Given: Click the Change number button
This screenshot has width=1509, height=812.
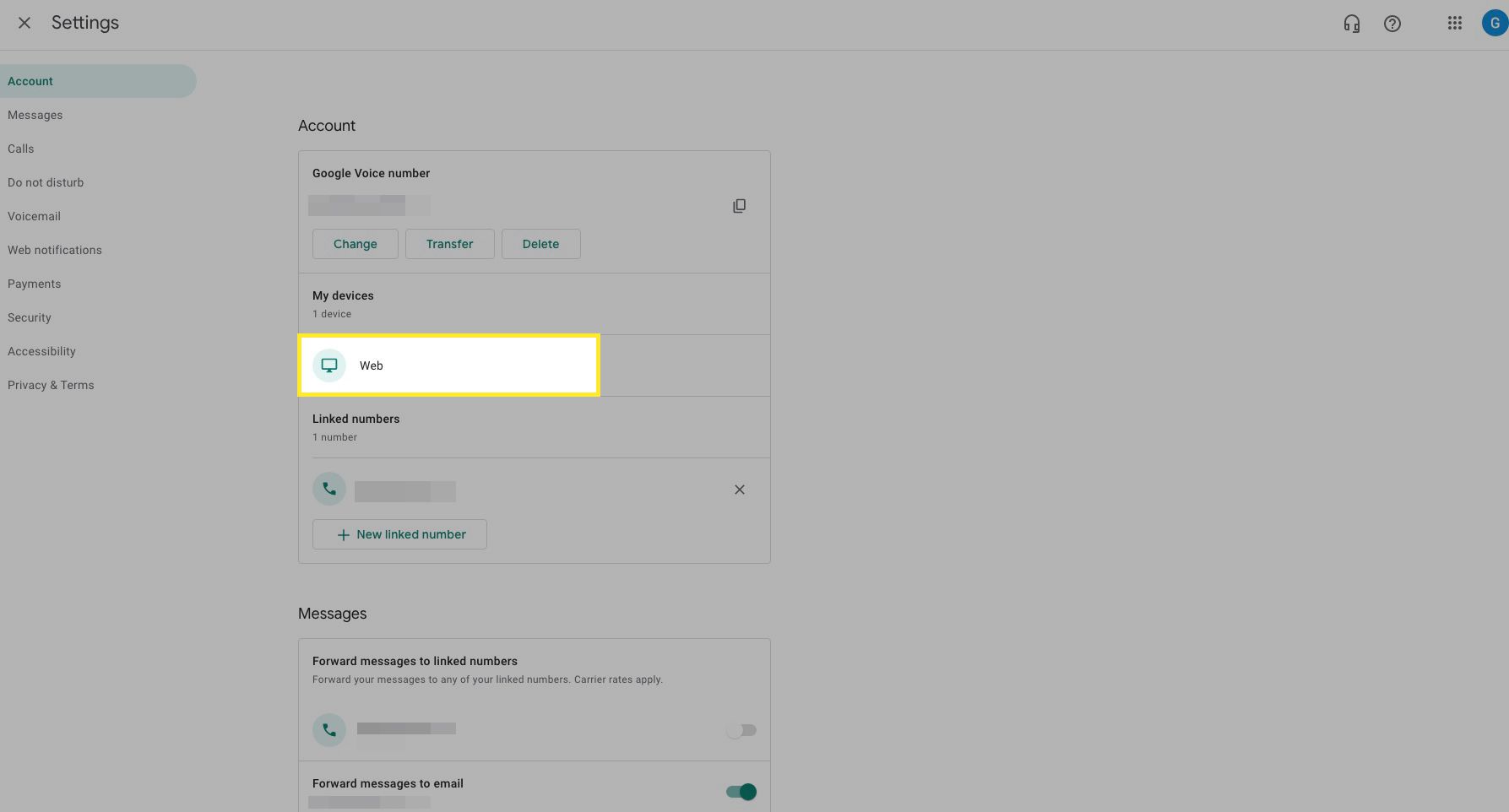Looking at the screenshot, I should (355, 244).
